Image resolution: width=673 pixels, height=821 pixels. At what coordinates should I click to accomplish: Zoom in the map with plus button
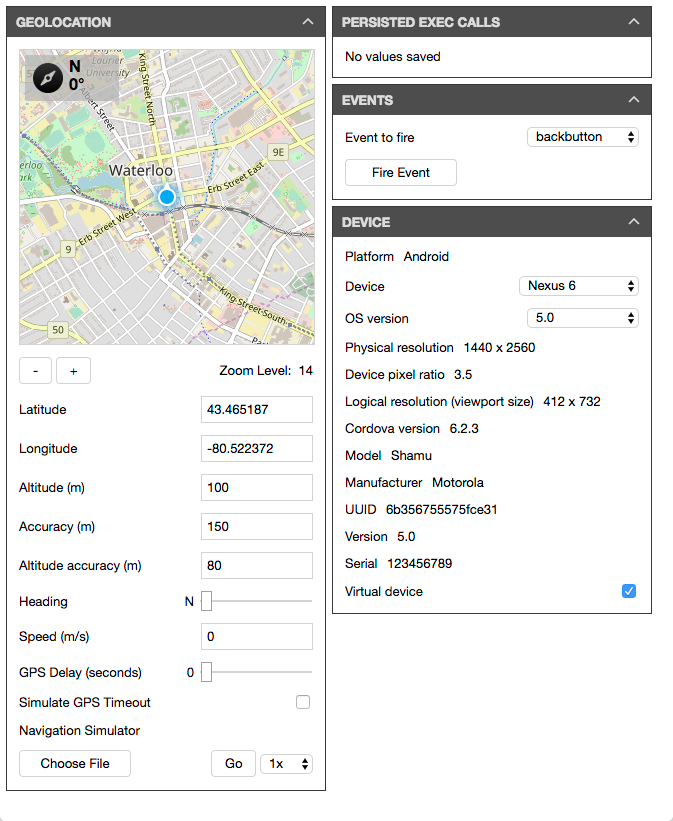tap(73, 371)
